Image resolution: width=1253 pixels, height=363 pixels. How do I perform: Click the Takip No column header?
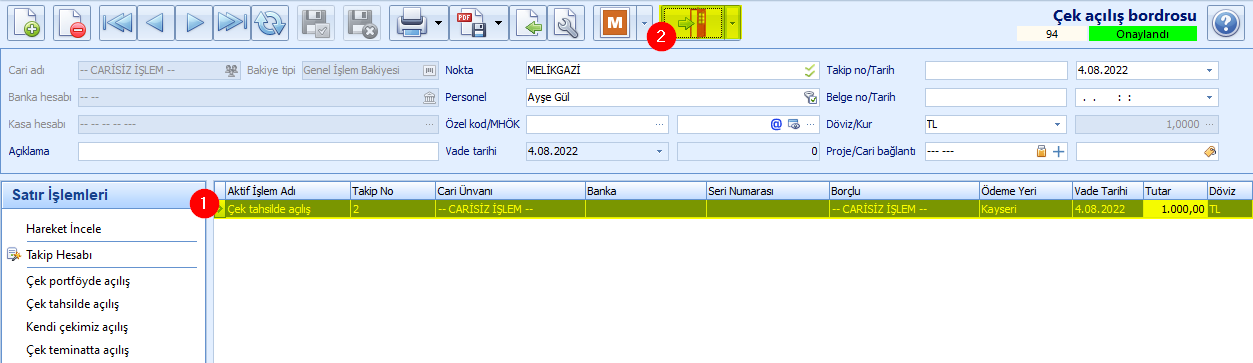click(x=392, y=190)
